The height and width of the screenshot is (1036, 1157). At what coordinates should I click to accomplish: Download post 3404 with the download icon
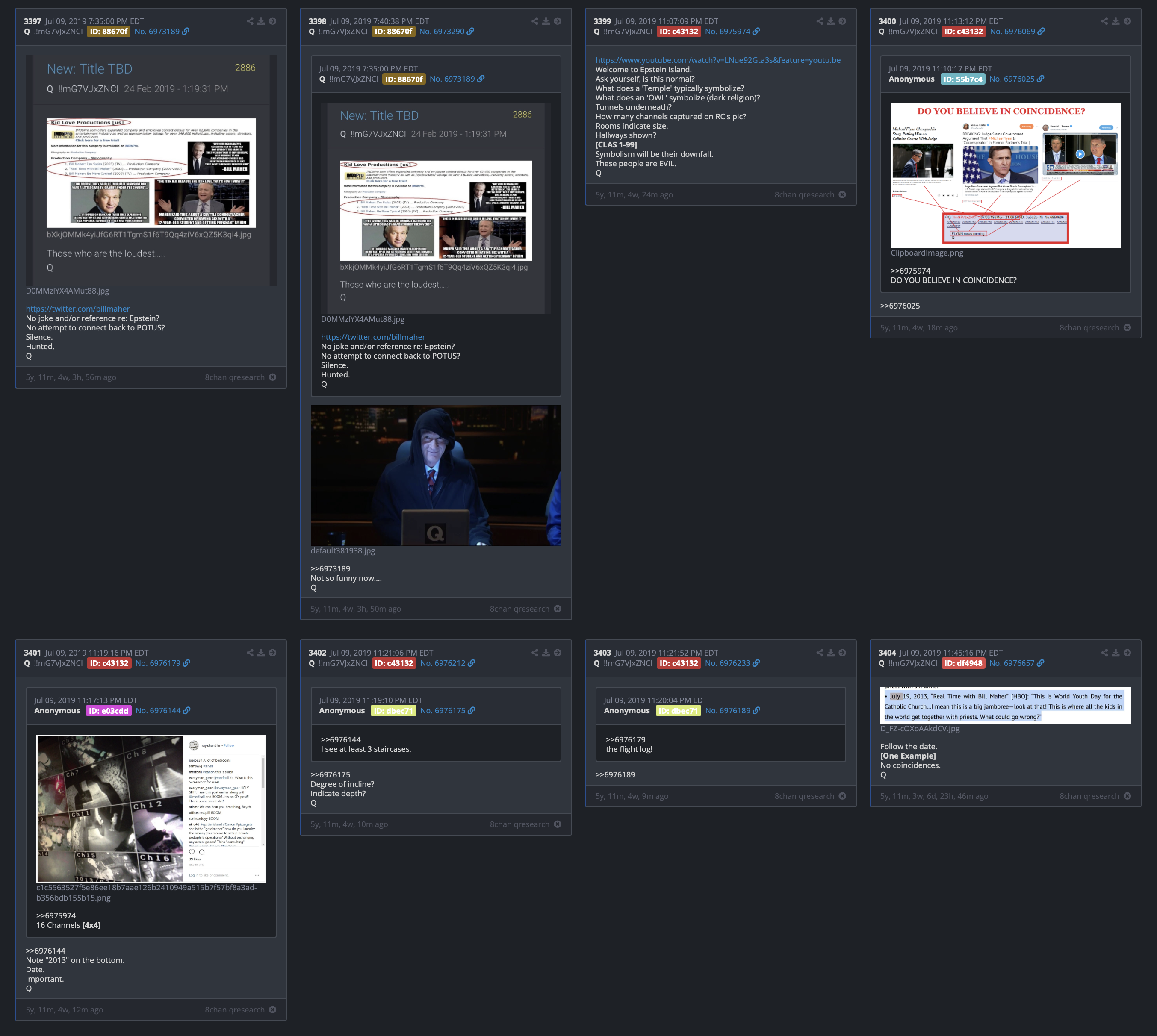click(x=1116, y=653)
